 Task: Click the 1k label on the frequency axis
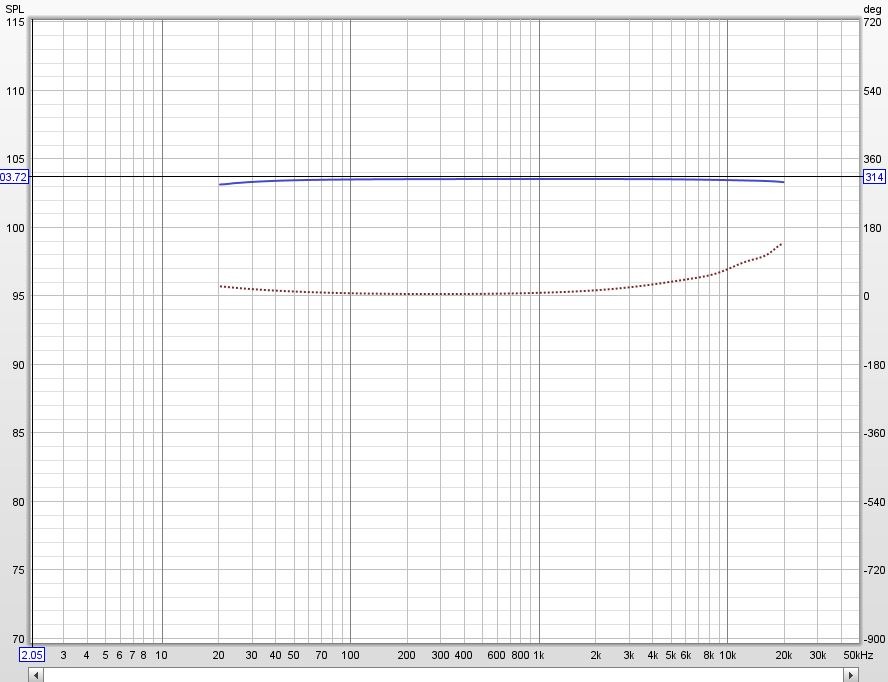pos(539,655)
